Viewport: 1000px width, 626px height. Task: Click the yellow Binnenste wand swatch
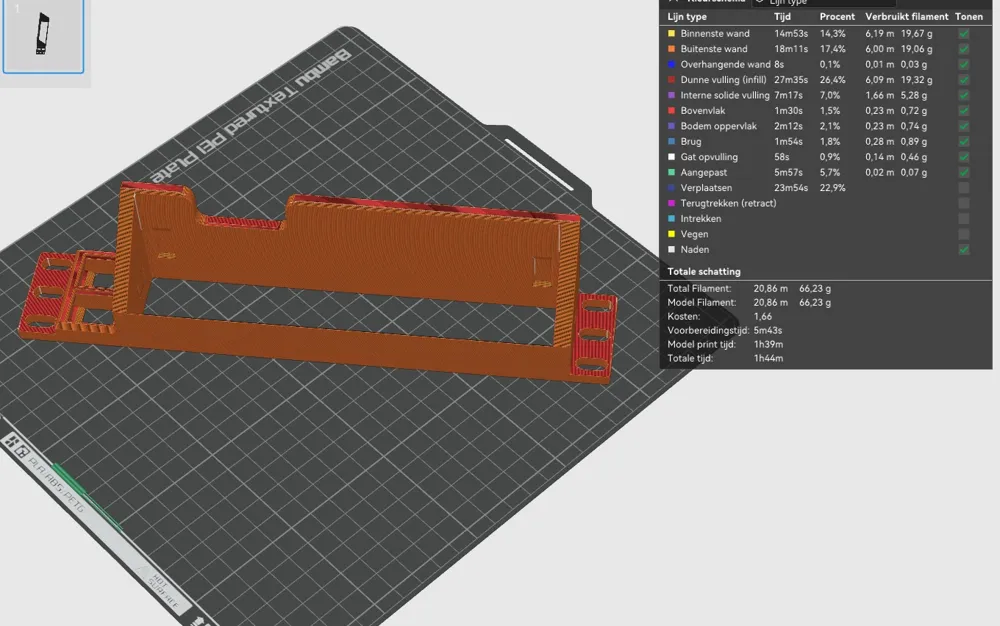(x=671, y=34)
